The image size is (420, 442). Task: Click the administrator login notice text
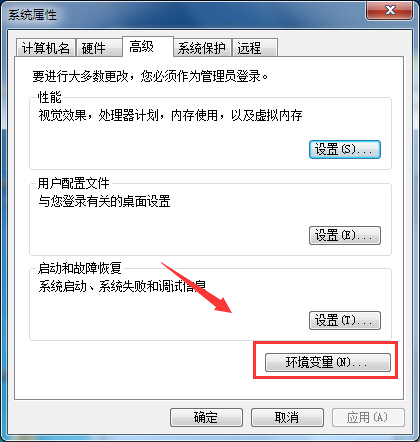click(x=150, y=76)
